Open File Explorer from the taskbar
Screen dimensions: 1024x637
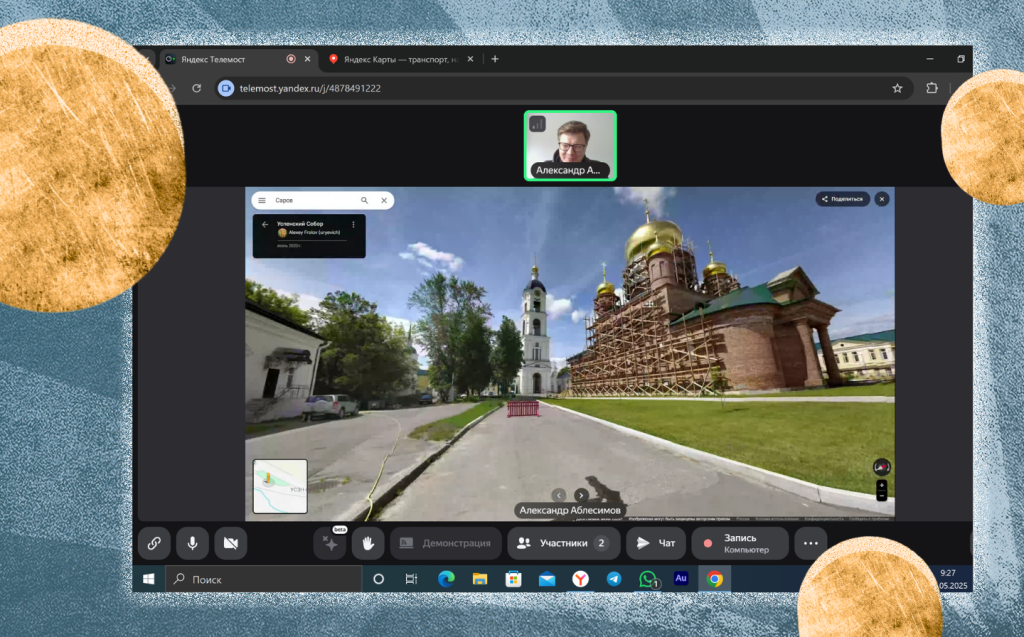point(480,579)
